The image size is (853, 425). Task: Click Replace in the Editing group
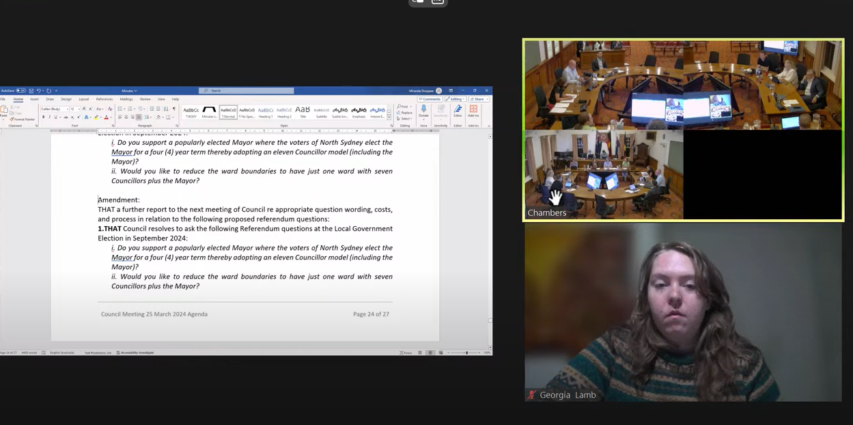pyautogui.click(x=404, y=113)
